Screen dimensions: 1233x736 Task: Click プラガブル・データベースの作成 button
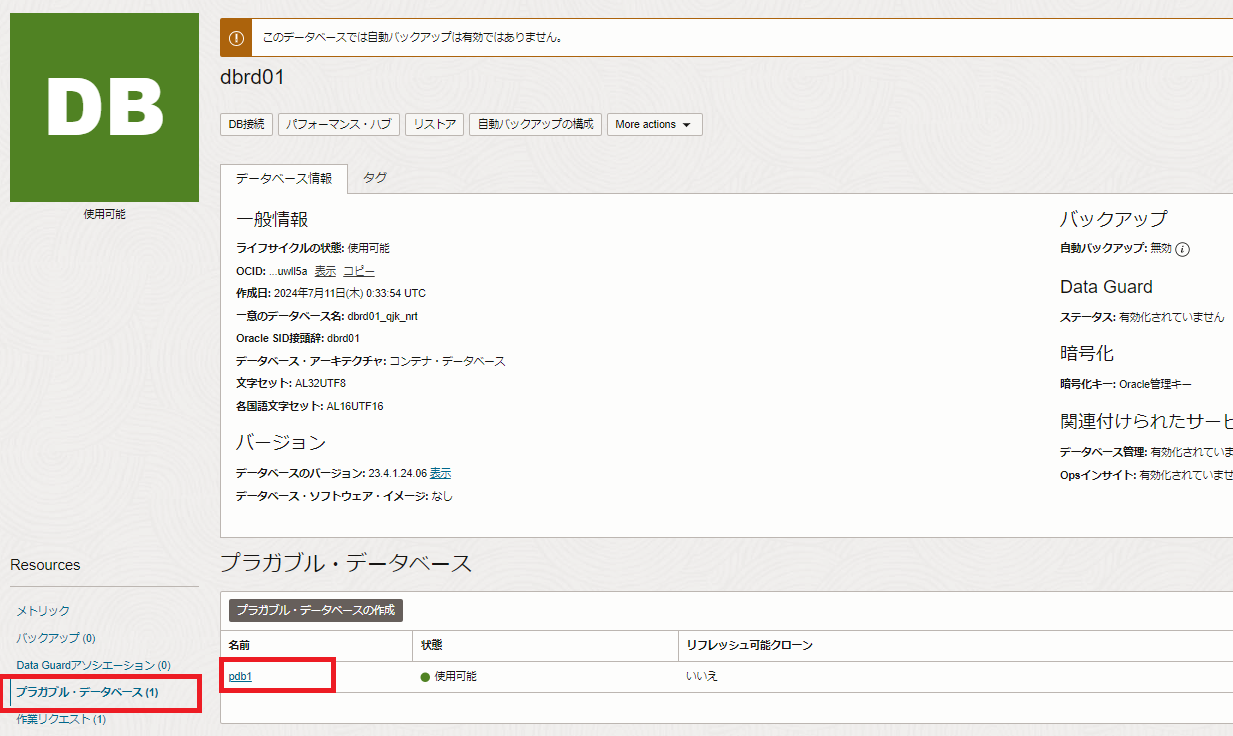[x=316, y=610]
